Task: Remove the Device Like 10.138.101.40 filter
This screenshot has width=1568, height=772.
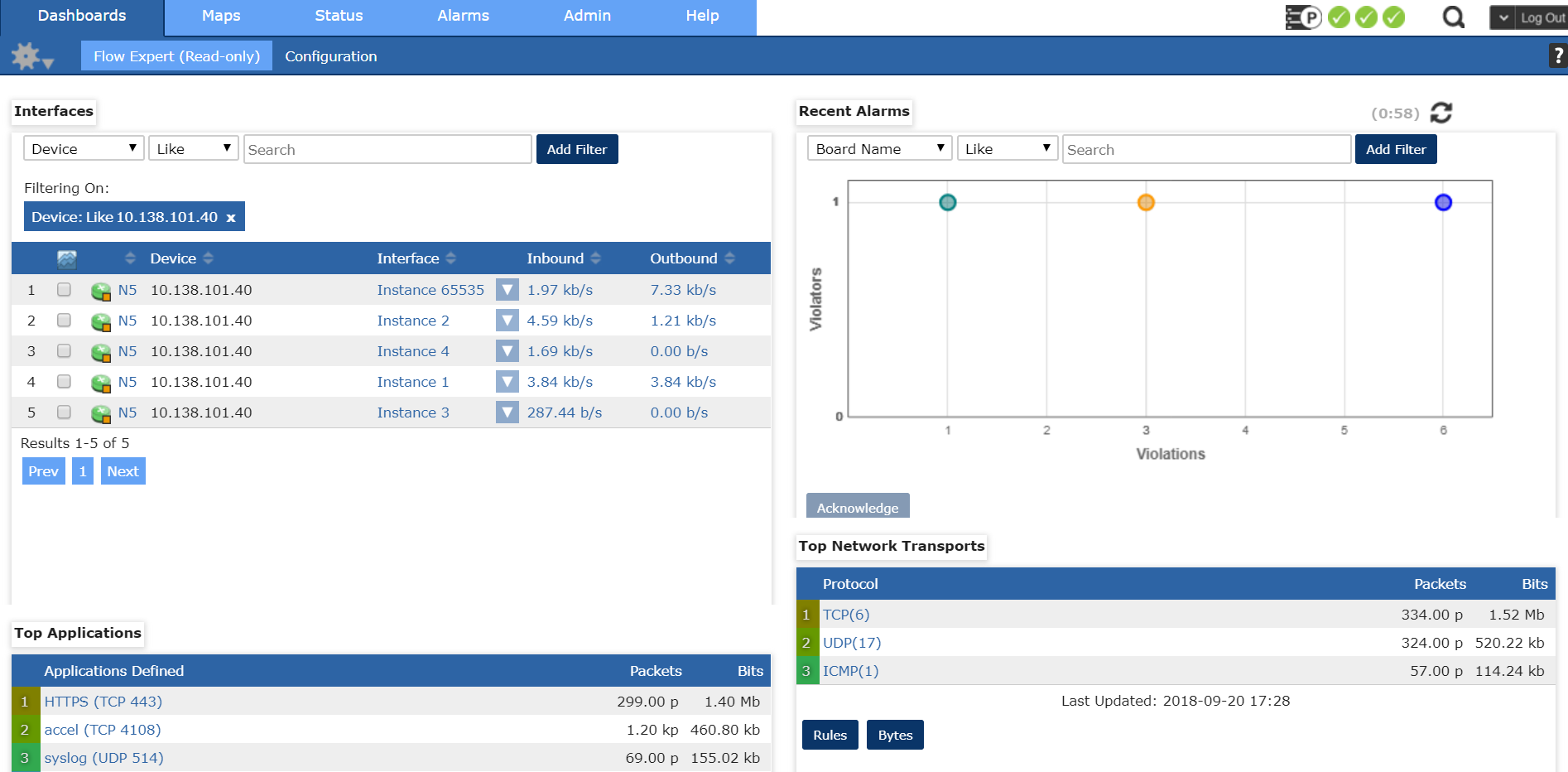Action: [231, 218]
